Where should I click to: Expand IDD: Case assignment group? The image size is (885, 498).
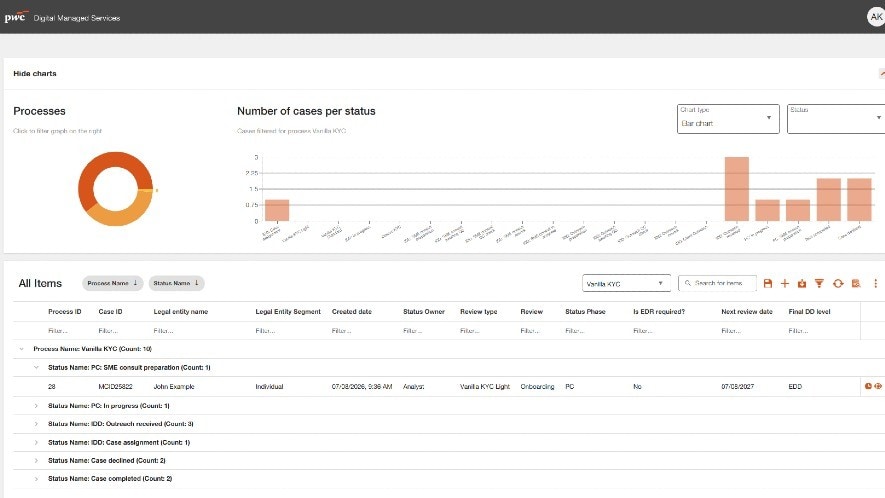(36, 443)
